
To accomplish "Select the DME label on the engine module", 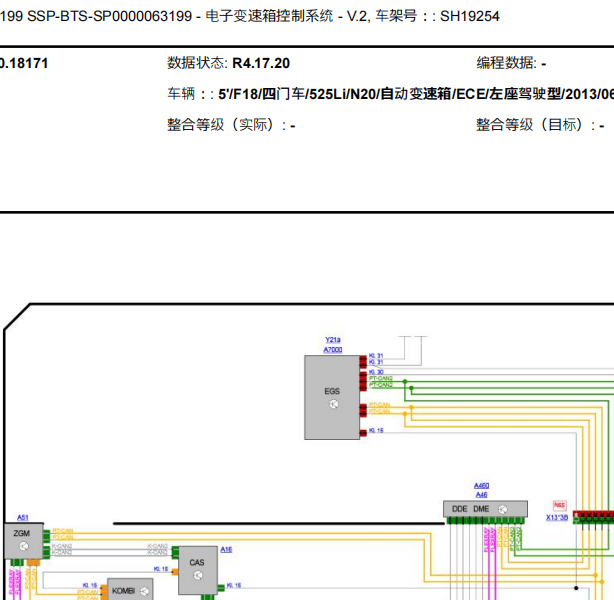I will pos(481,509).
